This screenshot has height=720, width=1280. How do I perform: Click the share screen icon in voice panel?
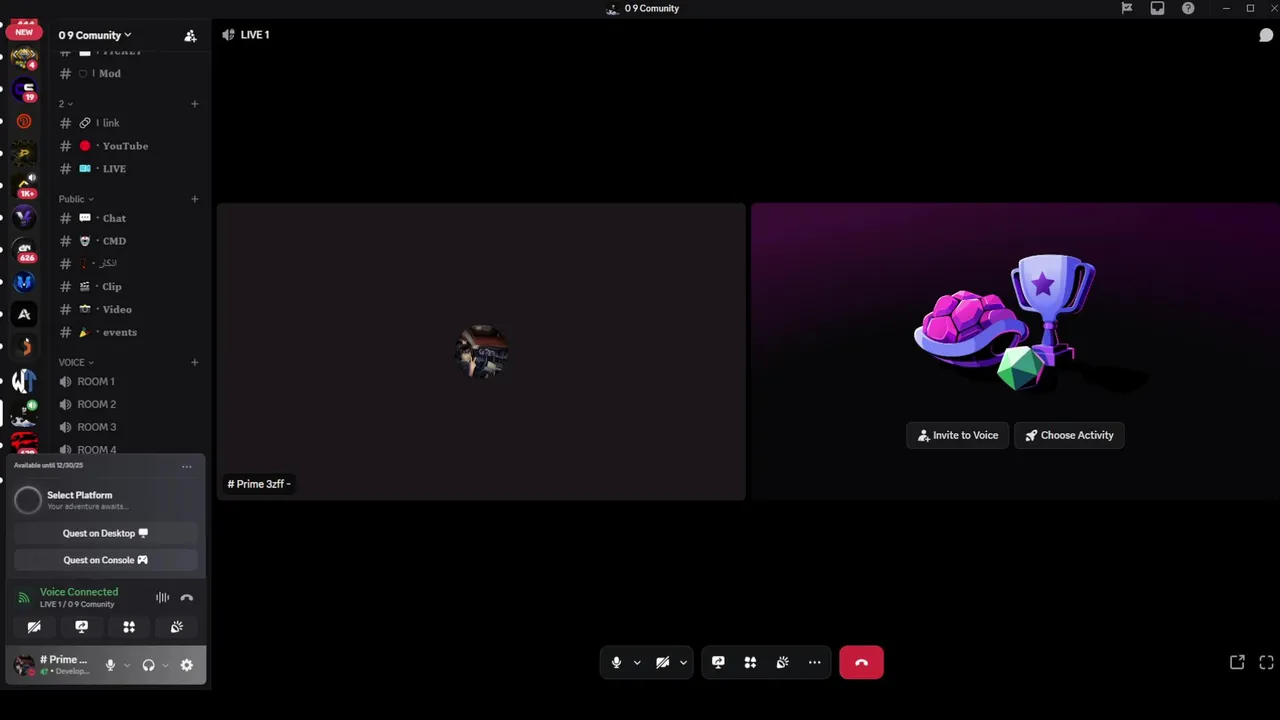tap(81, 627)
